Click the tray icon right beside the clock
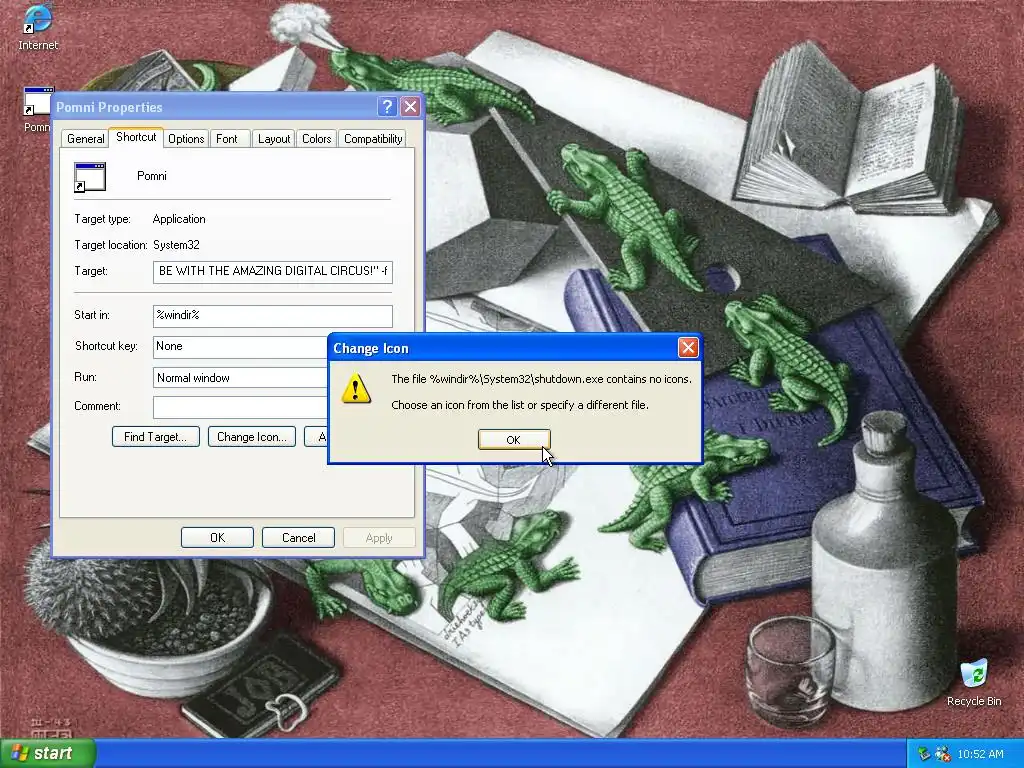This screenshot has height=768, width=1024. (x=942, y=754)
